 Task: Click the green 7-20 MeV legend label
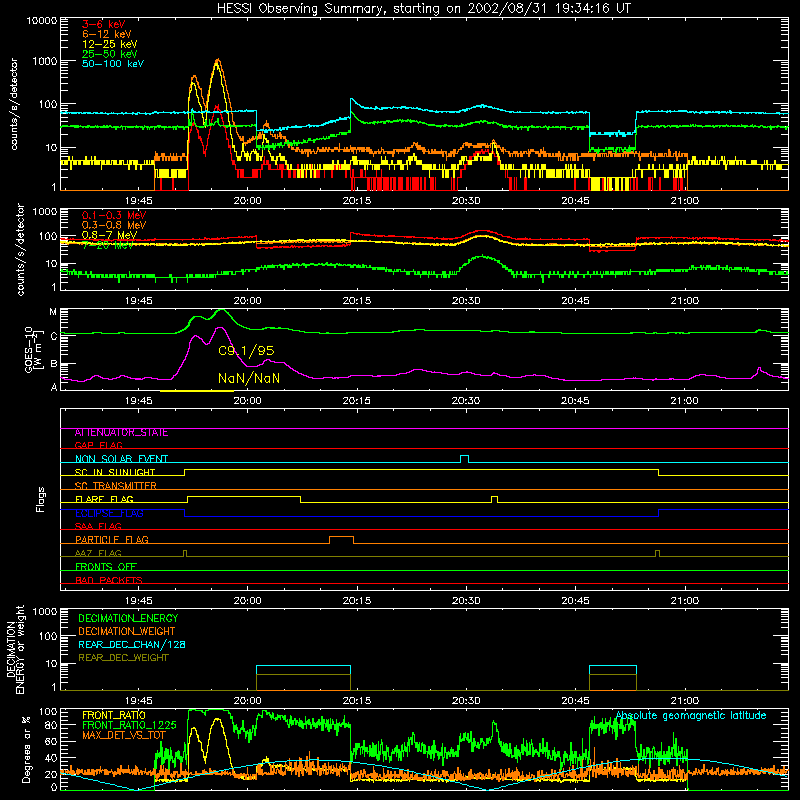click(x=108, y=245)
